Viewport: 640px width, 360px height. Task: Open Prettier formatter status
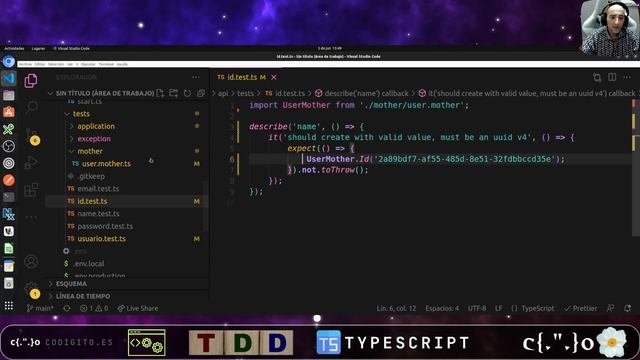click(x=580, y=309)
